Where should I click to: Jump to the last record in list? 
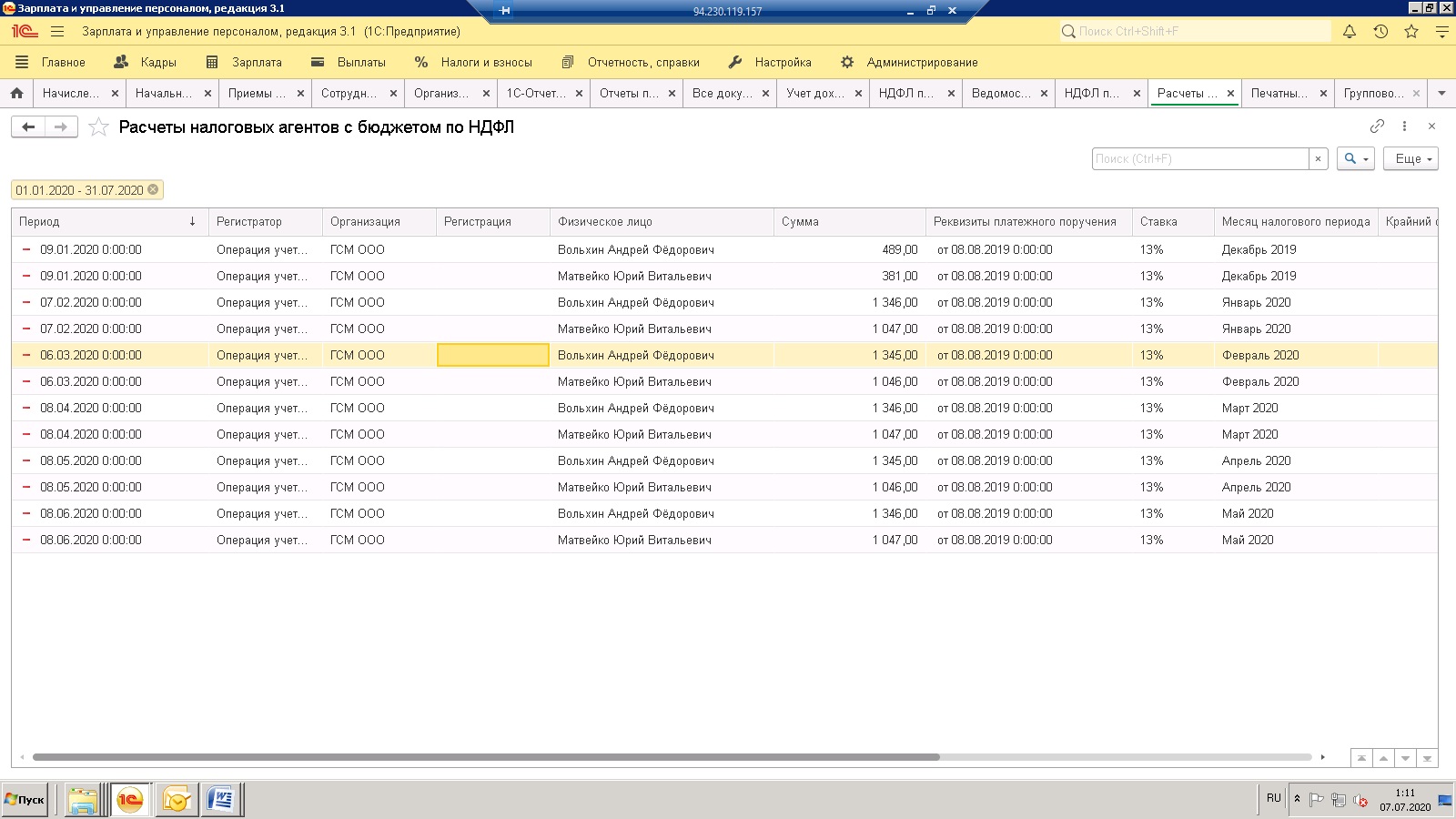1427,757
